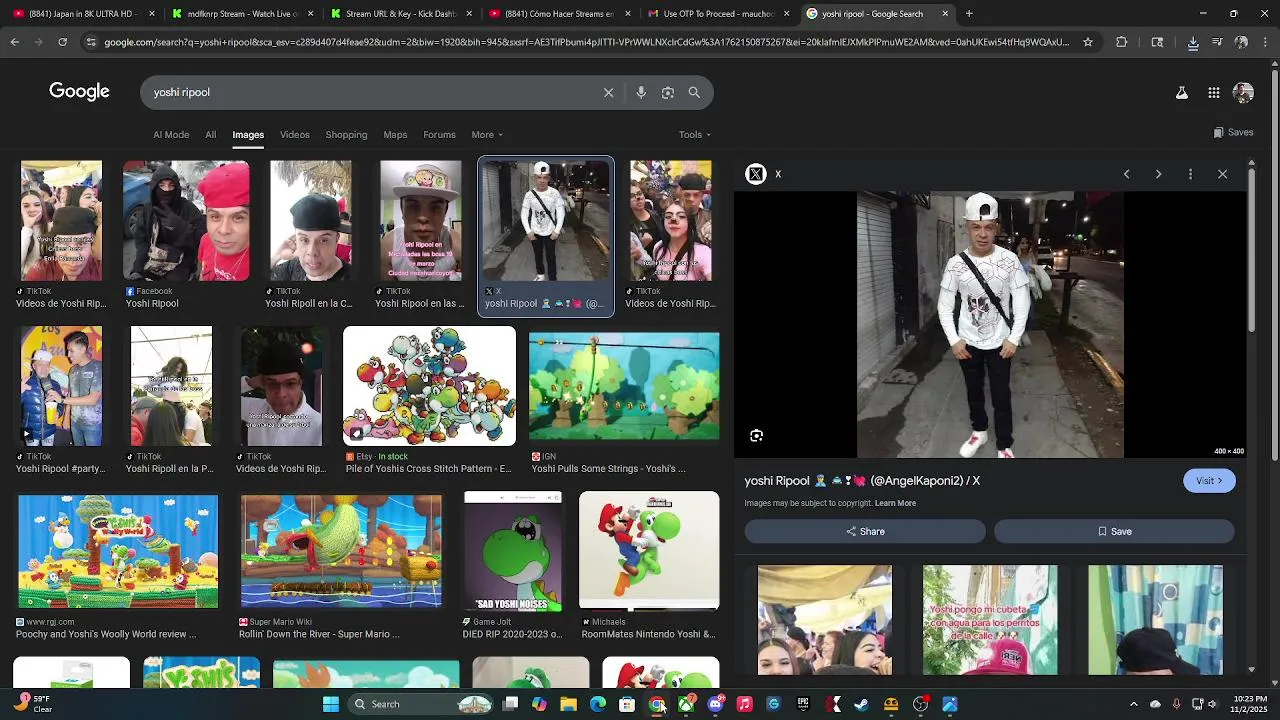Screen dimensions: 1280x720
Task: Click the Visit button in preview panel
Action: point(1209,480)
